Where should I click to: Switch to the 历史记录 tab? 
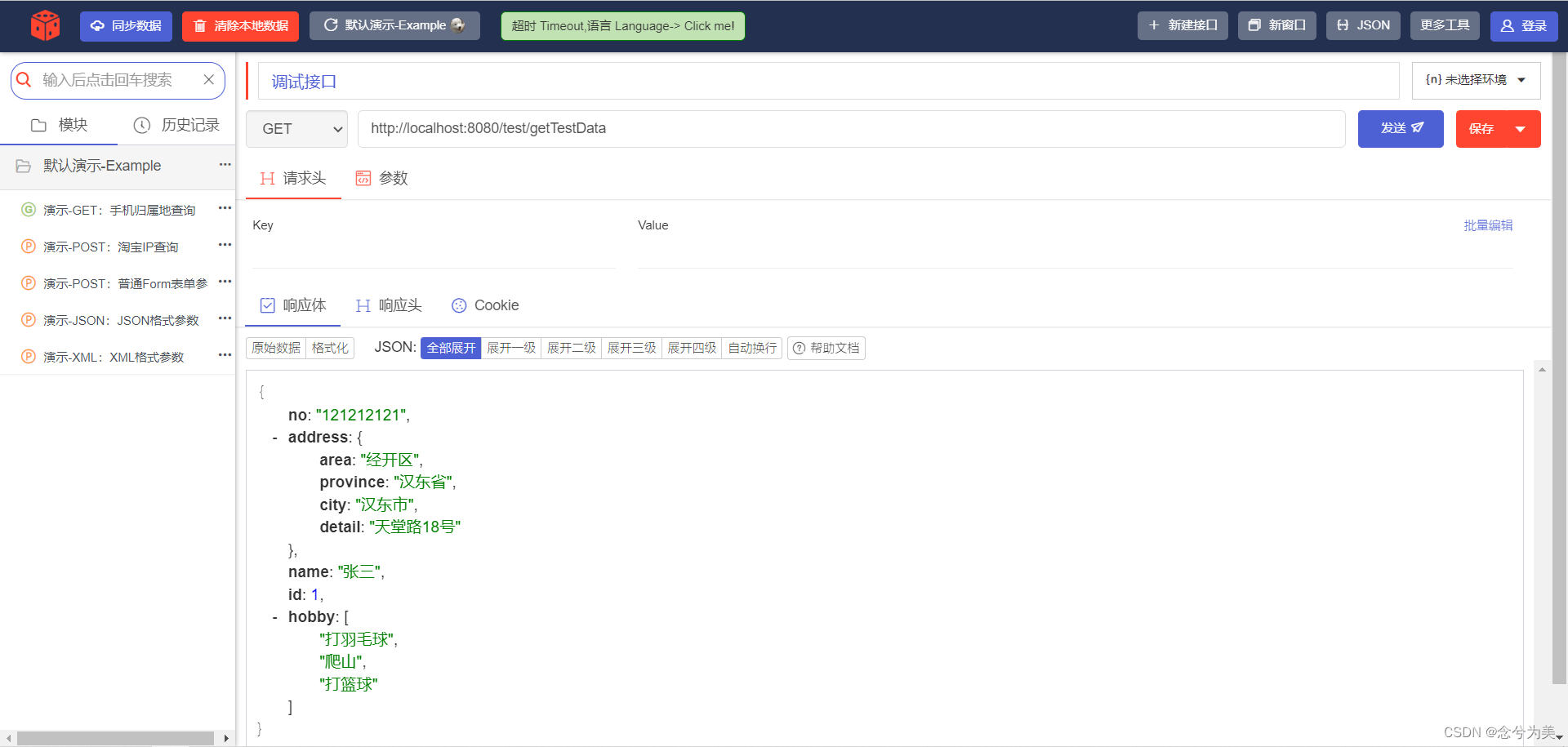176,125
